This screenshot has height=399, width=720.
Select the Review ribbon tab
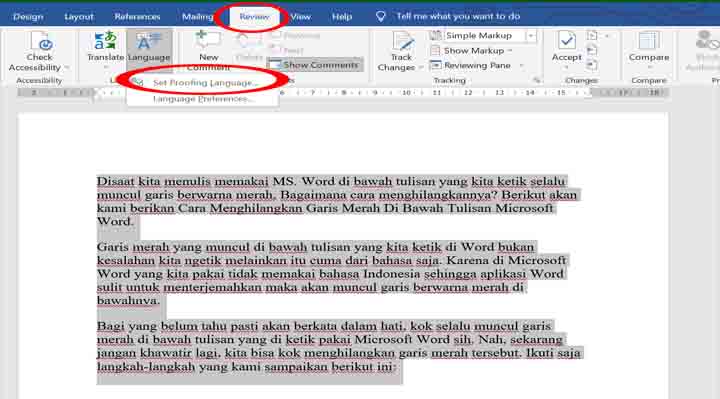[x=254, y=17]
